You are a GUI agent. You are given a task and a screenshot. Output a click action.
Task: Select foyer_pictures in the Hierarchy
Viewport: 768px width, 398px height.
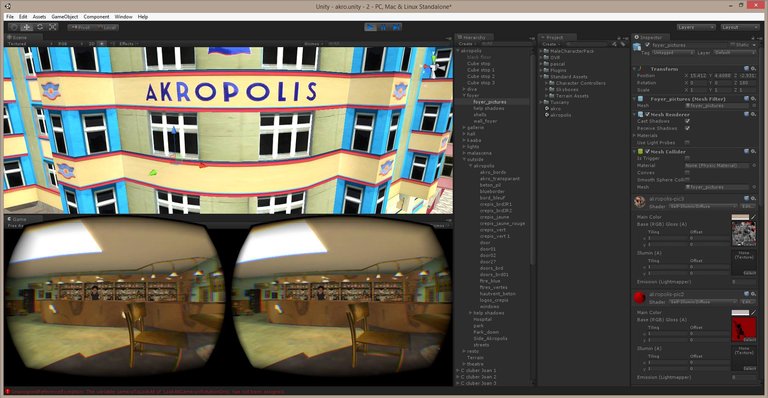click(x=490, y=102)
